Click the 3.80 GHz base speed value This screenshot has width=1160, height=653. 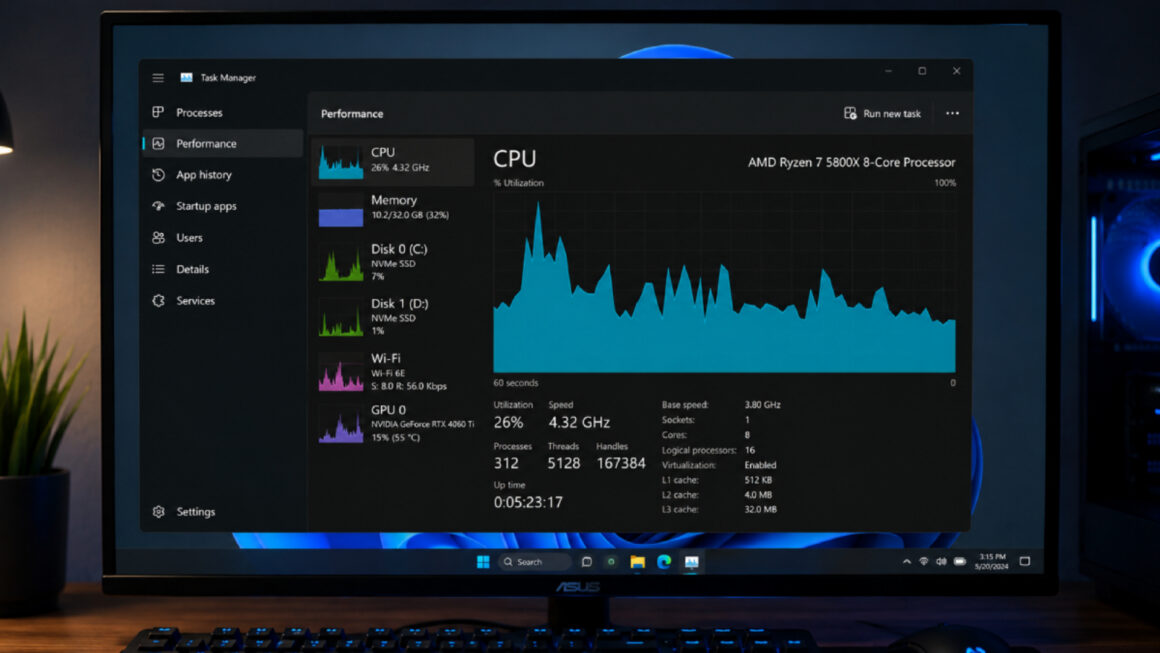click(763, 405)
